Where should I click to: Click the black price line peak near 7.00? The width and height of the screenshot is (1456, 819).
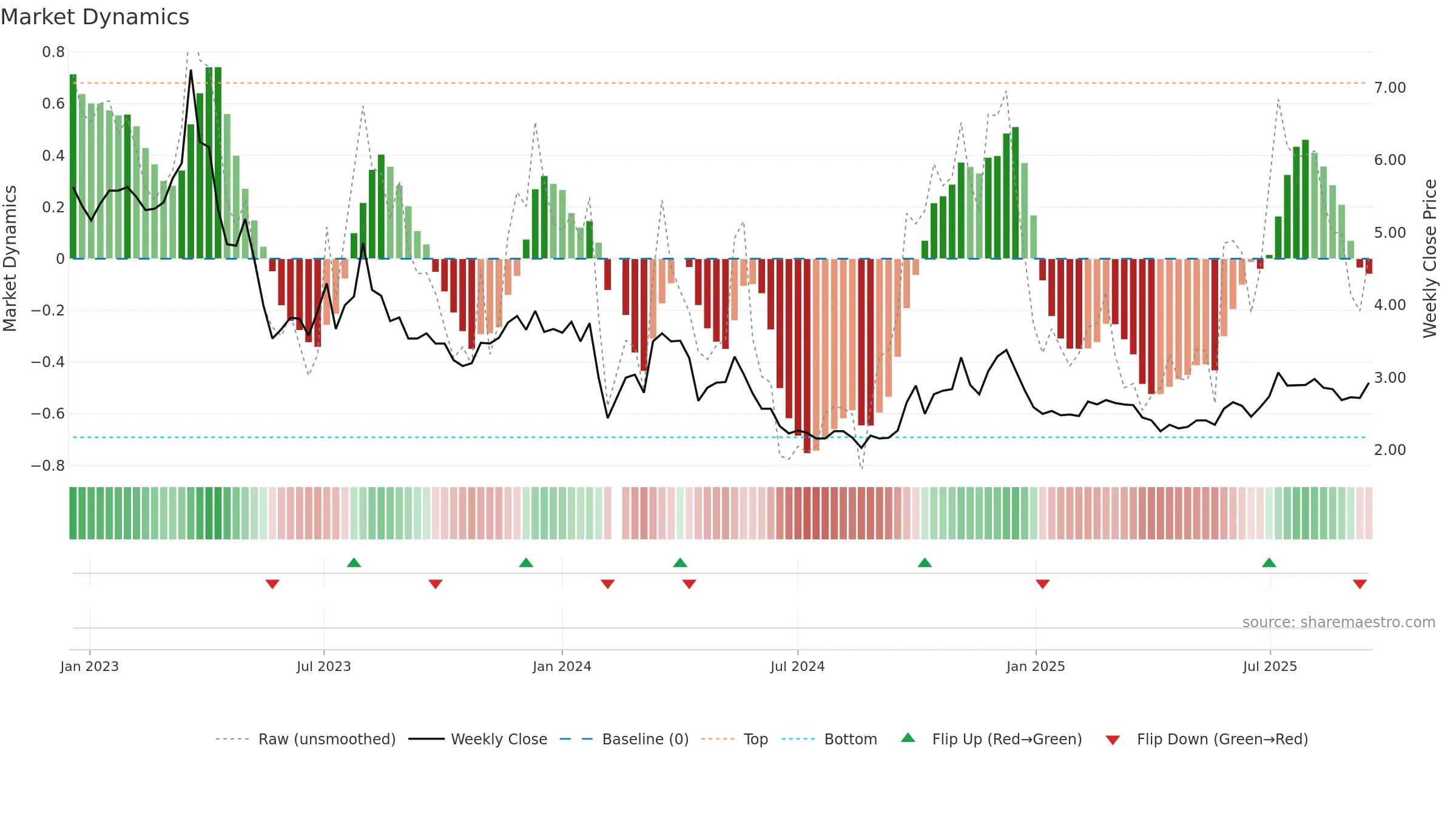pyautogui.click(x=191, y=70)
